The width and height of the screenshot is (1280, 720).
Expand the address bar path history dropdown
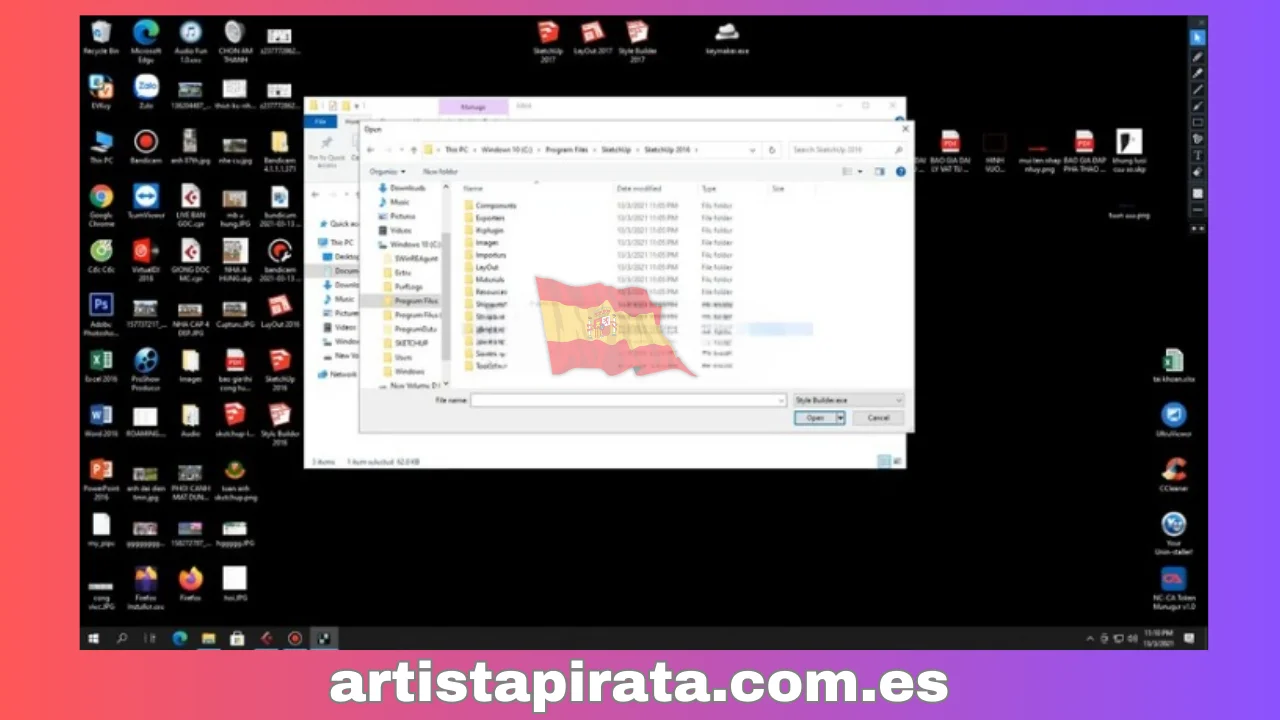753,150
